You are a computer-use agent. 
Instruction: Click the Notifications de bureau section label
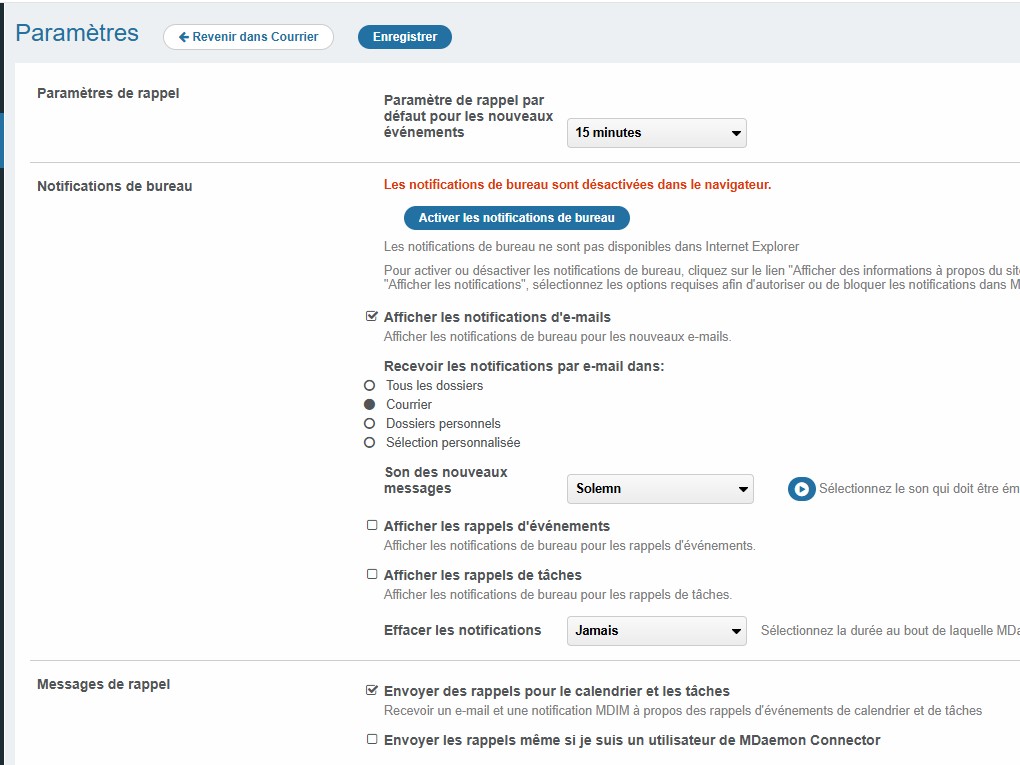coord(114,186)
